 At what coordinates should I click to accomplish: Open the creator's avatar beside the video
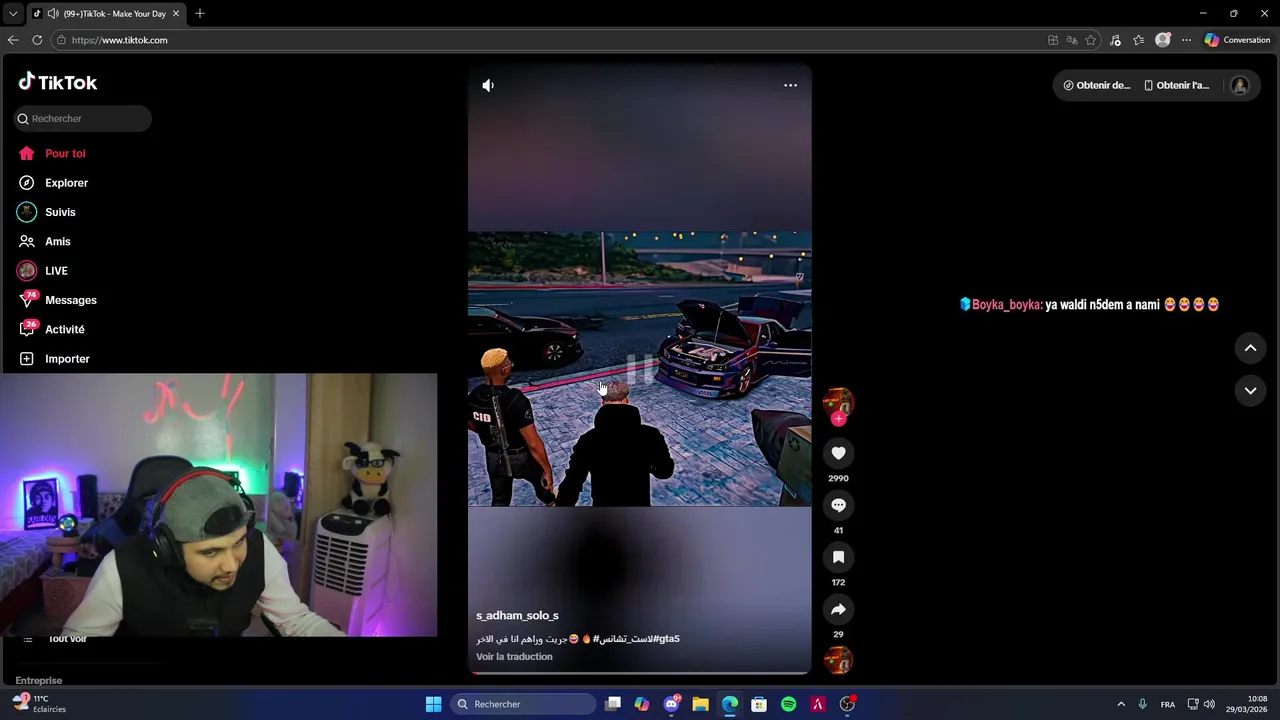(838, 402)
